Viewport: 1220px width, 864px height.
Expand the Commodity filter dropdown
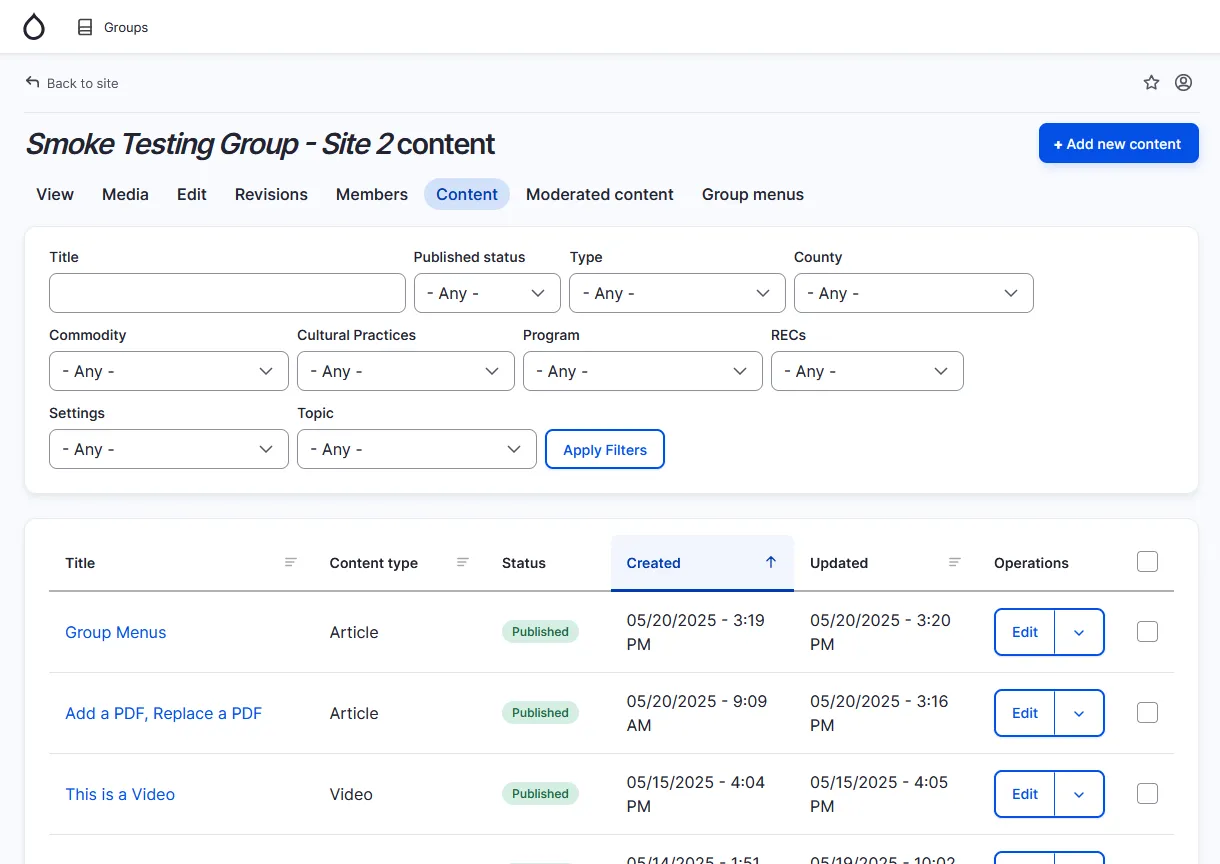pos(169,371)
